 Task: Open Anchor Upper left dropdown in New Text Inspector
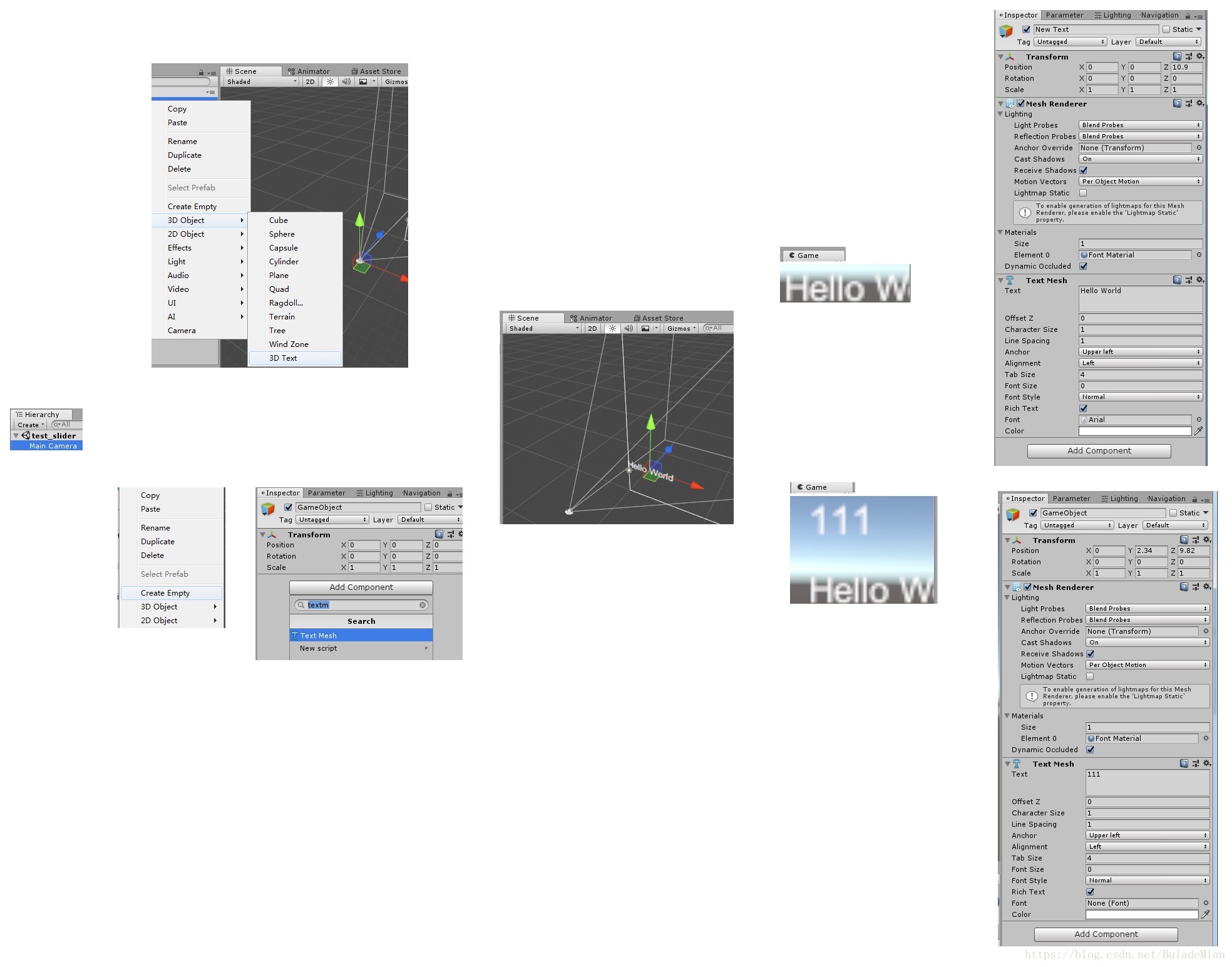pyautogui.click(x=1140, y=352)
